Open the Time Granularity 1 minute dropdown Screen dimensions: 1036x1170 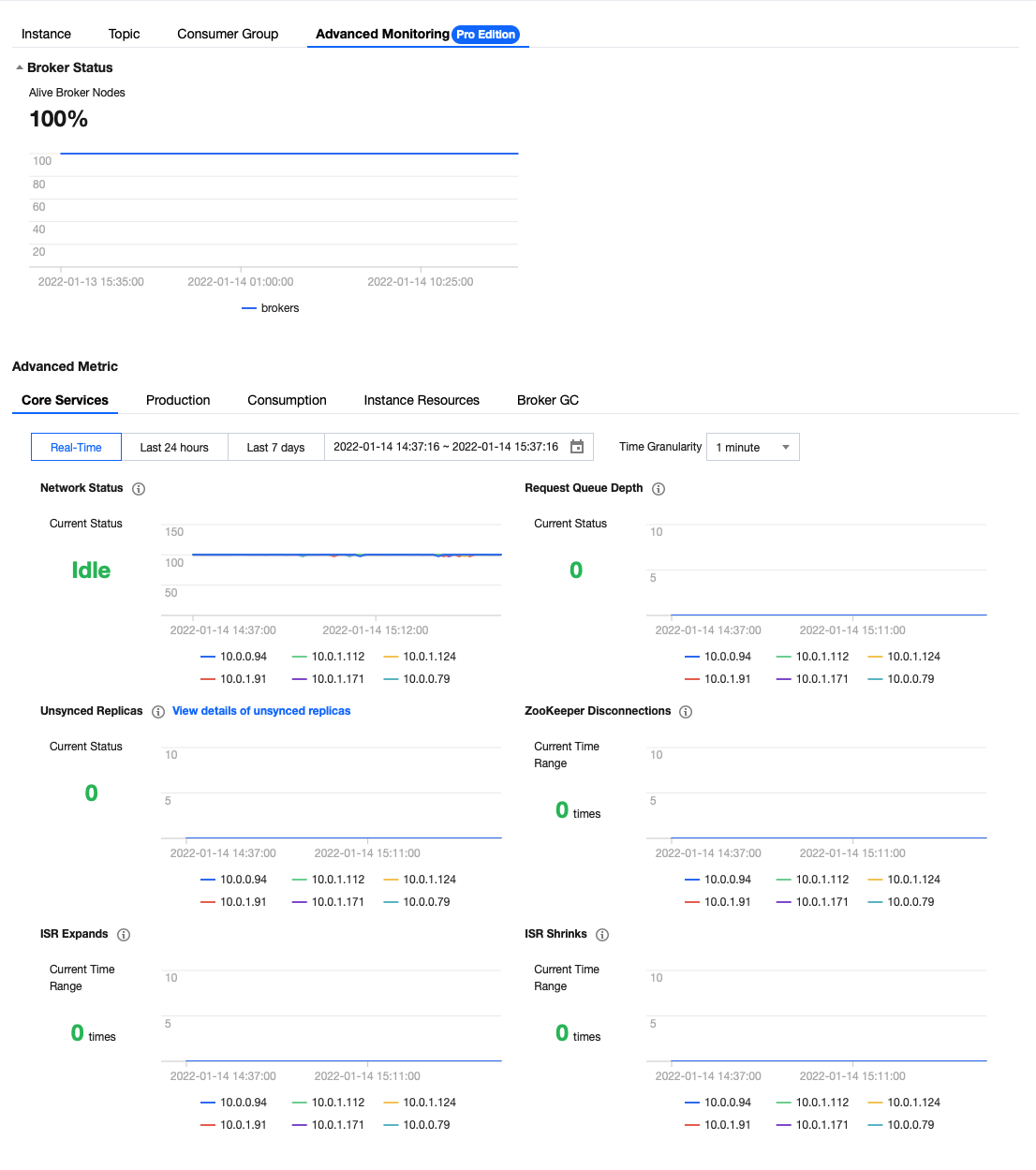[753, 447]
